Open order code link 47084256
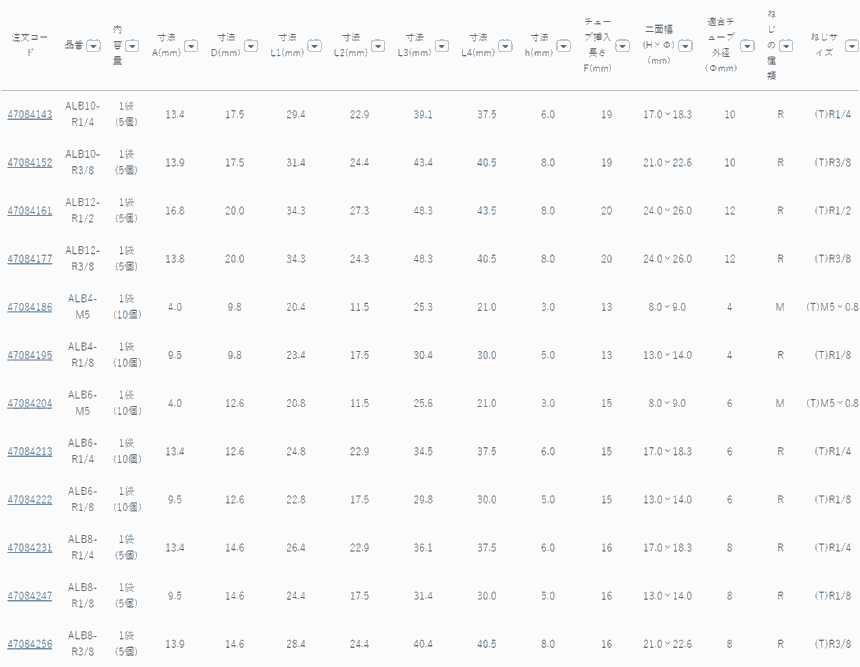Image resolution: width=860 pixels, height=667 pixels. (x=30, y=643)
